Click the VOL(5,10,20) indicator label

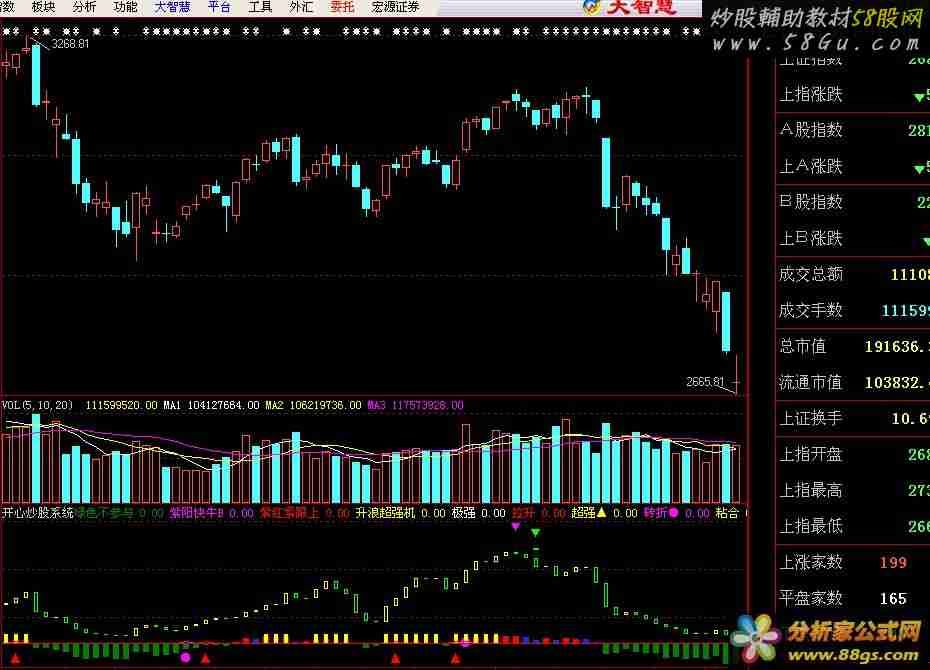click(37, 405)
